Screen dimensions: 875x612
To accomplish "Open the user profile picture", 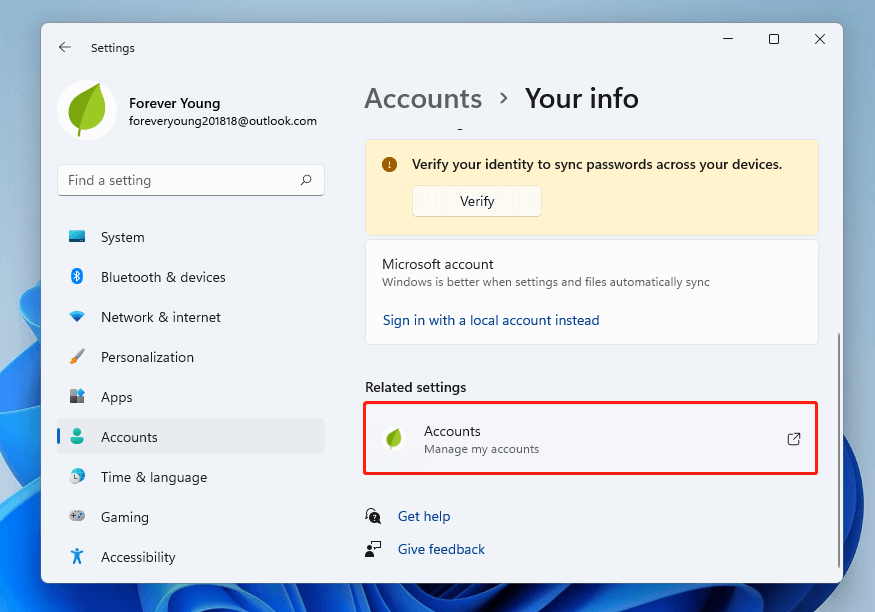I will pyautogui.click(x=87, y=110).
